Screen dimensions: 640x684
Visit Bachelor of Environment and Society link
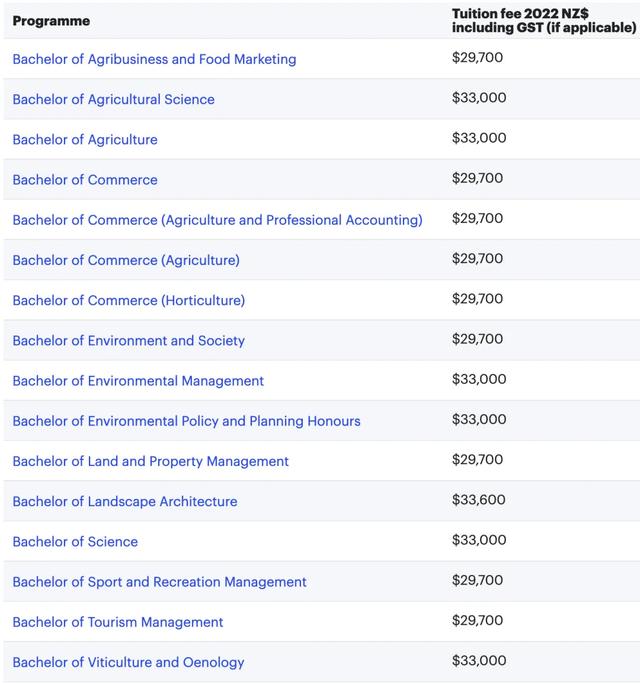click(128, 340)
